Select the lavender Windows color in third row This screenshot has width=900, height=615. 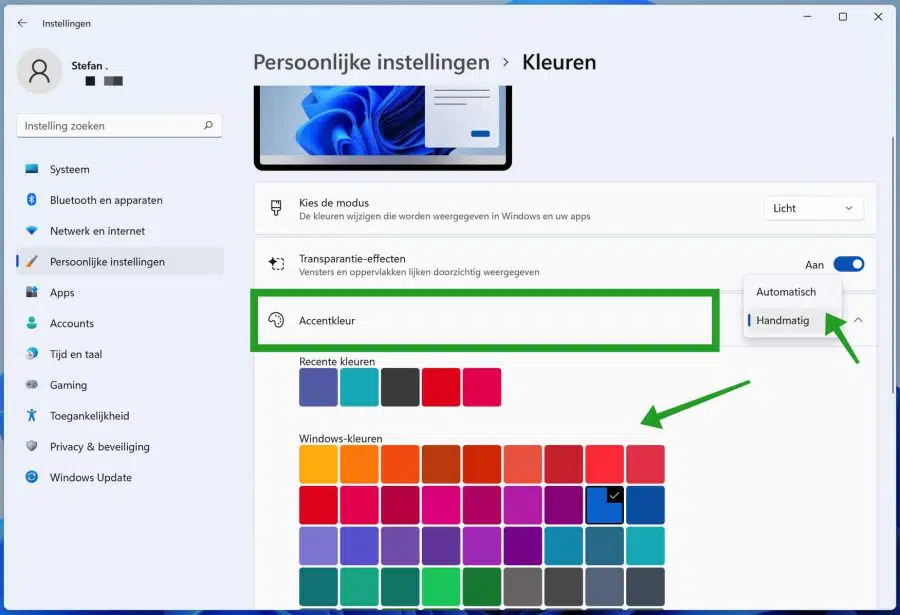point(318,546)
